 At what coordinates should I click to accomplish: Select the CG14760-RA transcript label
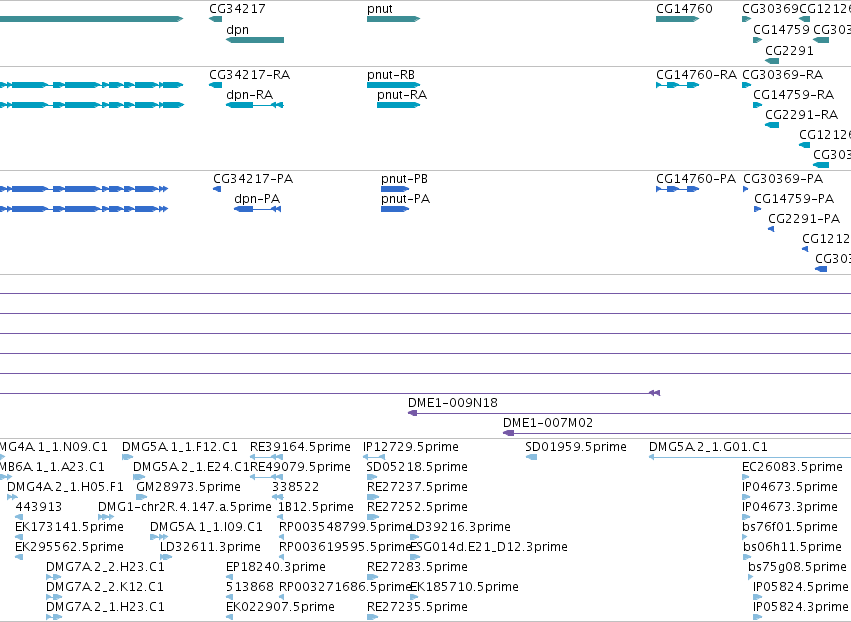(x=696, y=75)
